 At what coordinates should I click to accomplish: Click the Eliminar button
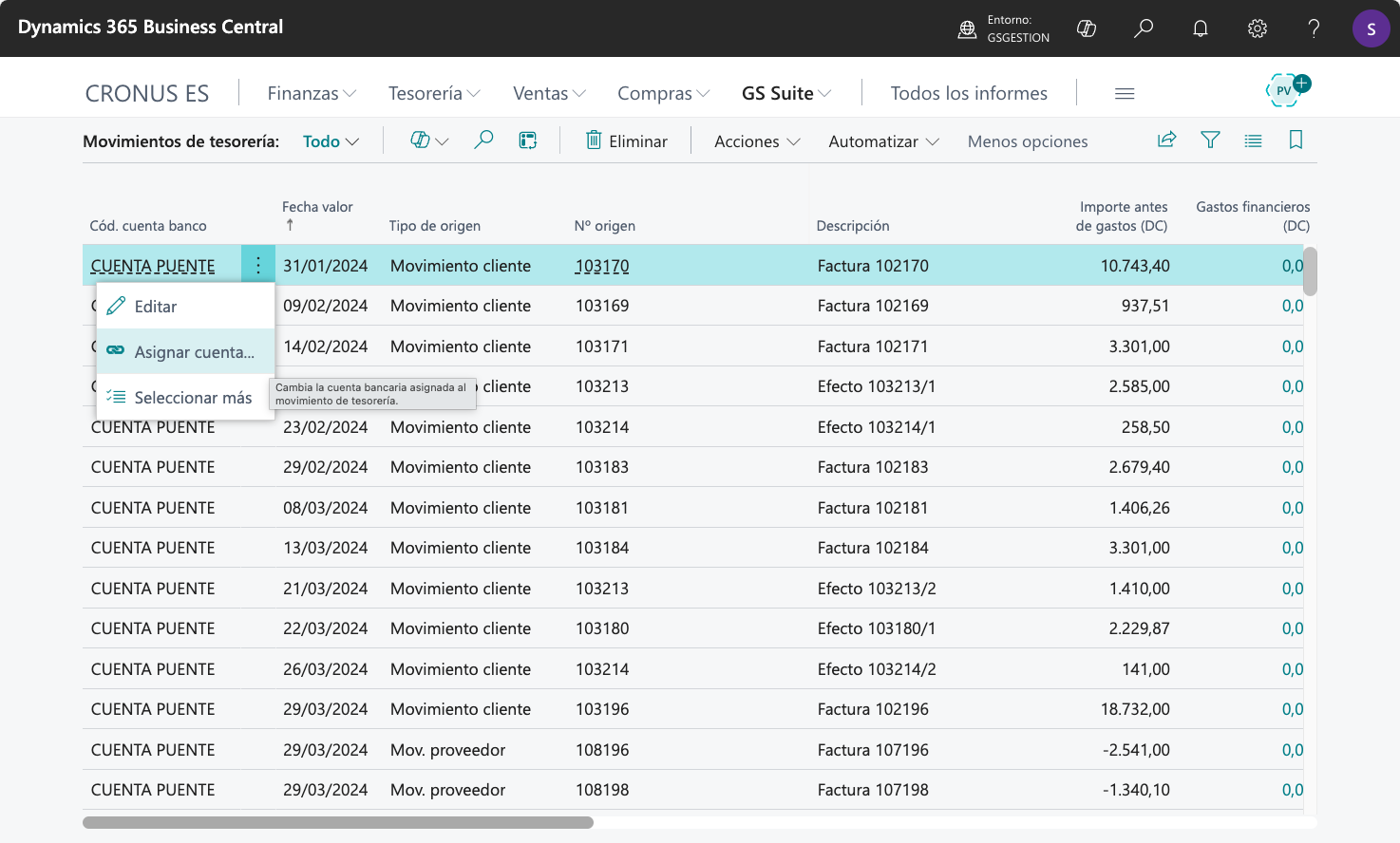(626, 141)
